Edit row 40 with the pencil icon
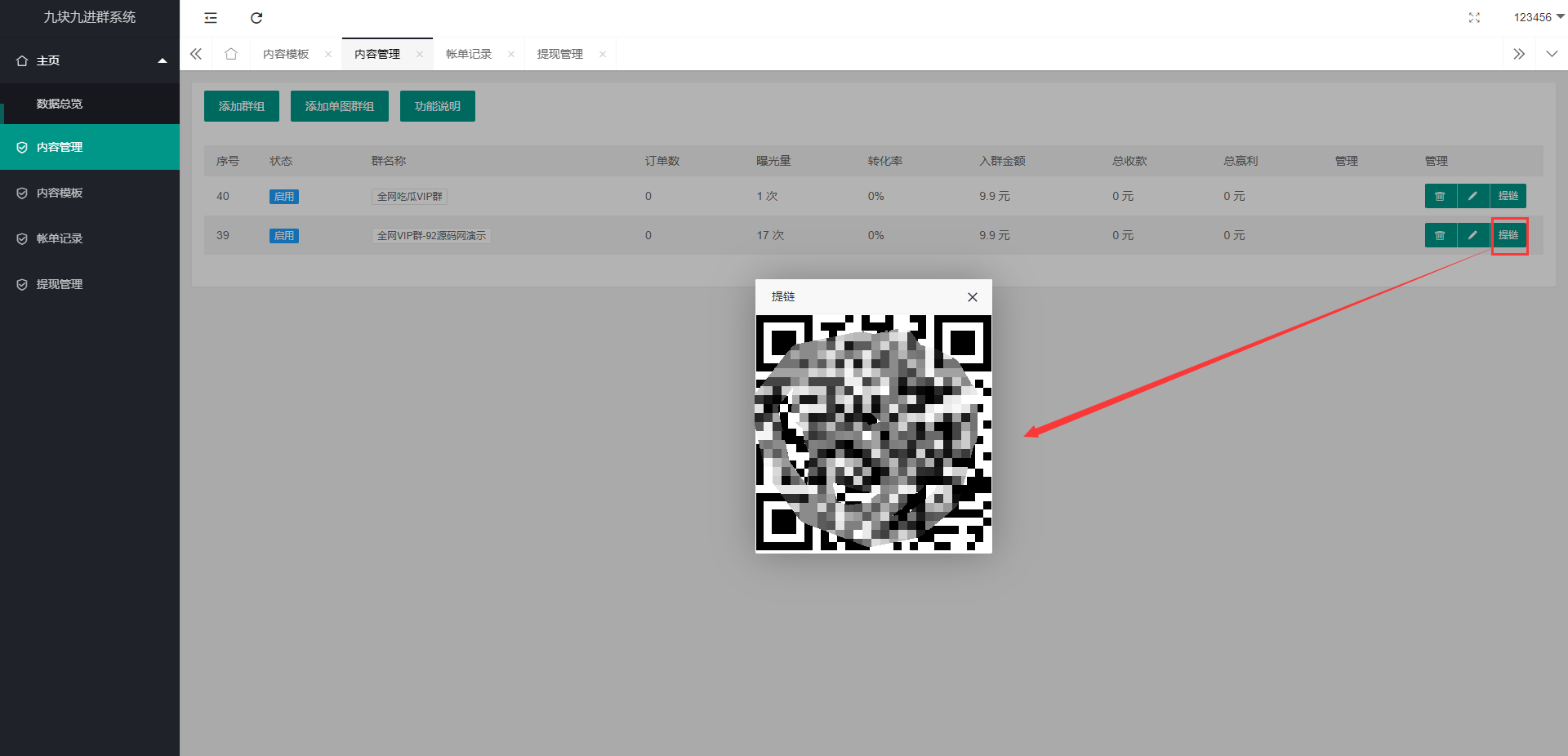The height and width of the screenshot is (756, 1568). pos(1473,196)
